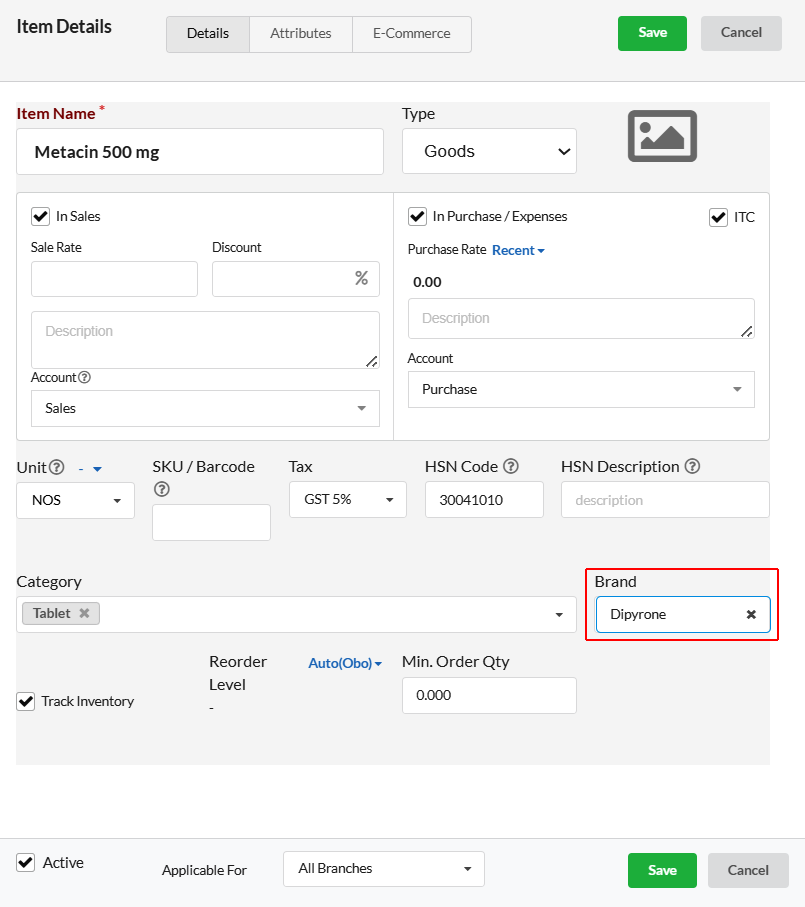The width and height of the screenshot is (805, 907).
Task: Open the unit options arrow beside Unit label
Action: pyautogui.click(x=97, y=469)
